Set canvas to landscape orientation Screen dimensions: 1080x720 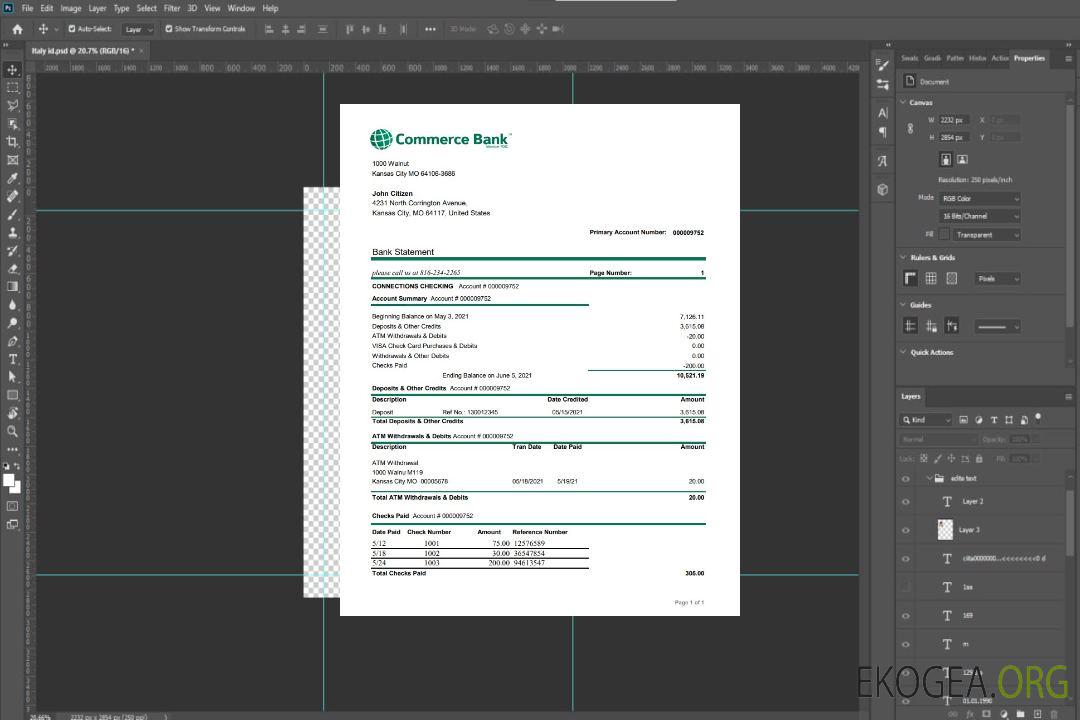pyautogui.click(x=962, y=160)
